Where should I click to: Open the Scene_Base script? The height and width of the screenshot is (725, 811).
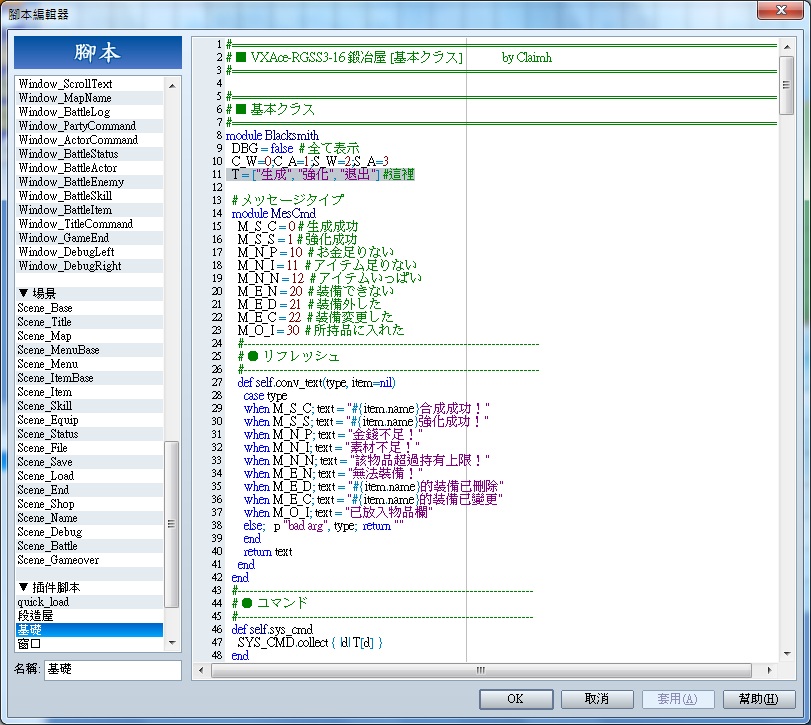coord(89,308)
